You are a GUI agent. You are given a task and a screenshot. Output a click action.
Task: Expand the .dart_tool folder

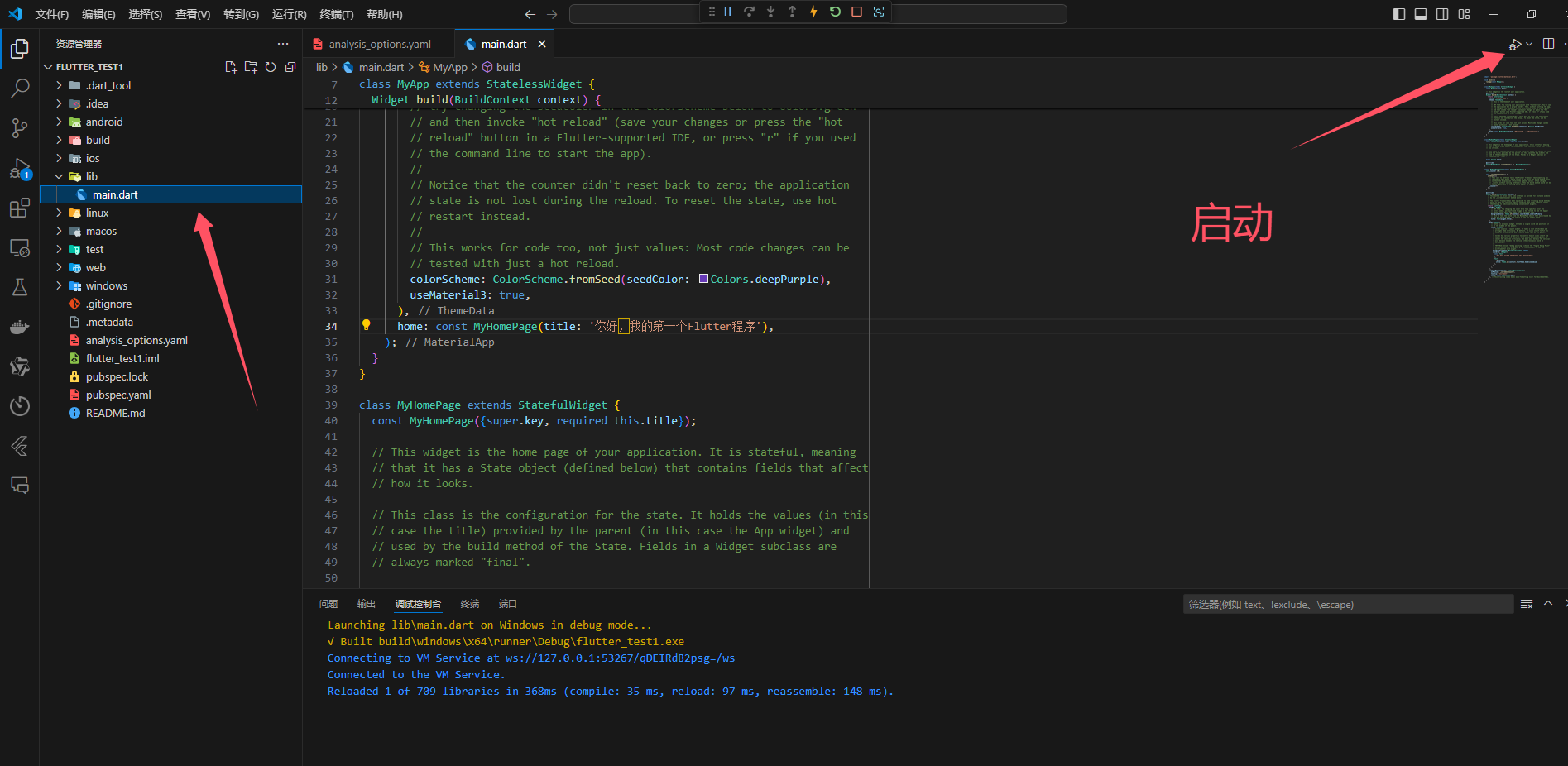59,85
